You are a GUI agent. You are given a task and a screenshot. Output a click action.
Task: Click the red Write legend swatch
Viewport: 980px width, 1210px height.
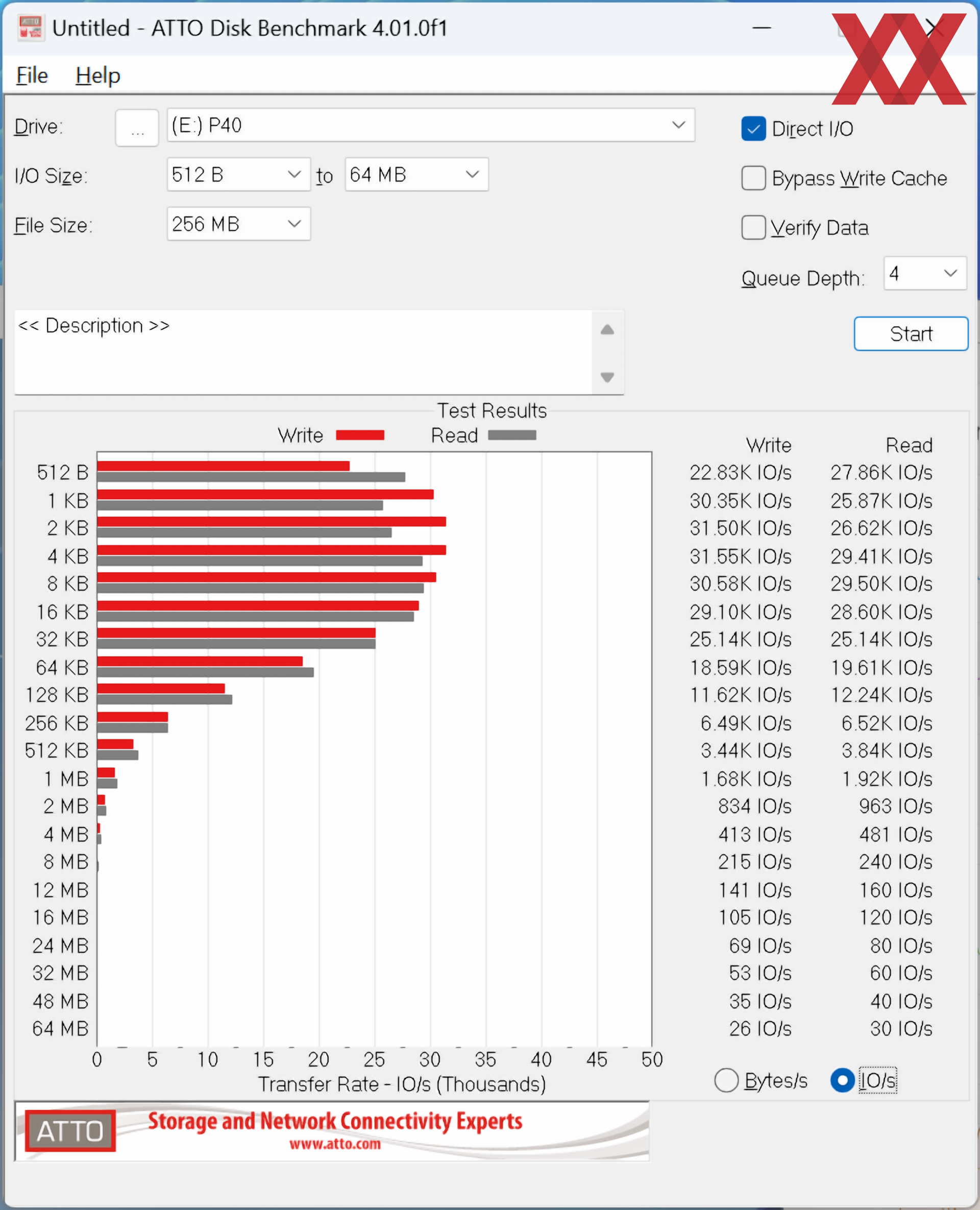coord(360,435)
